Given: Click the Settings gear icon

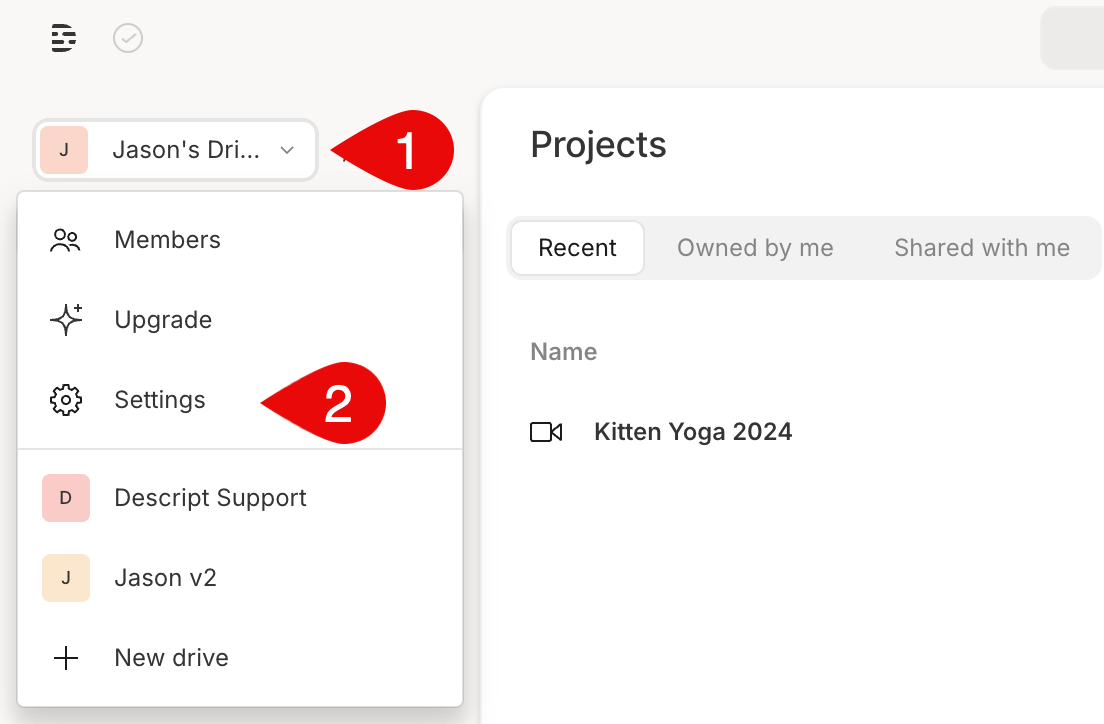Looking at the screenshot, I should (66, 400).
